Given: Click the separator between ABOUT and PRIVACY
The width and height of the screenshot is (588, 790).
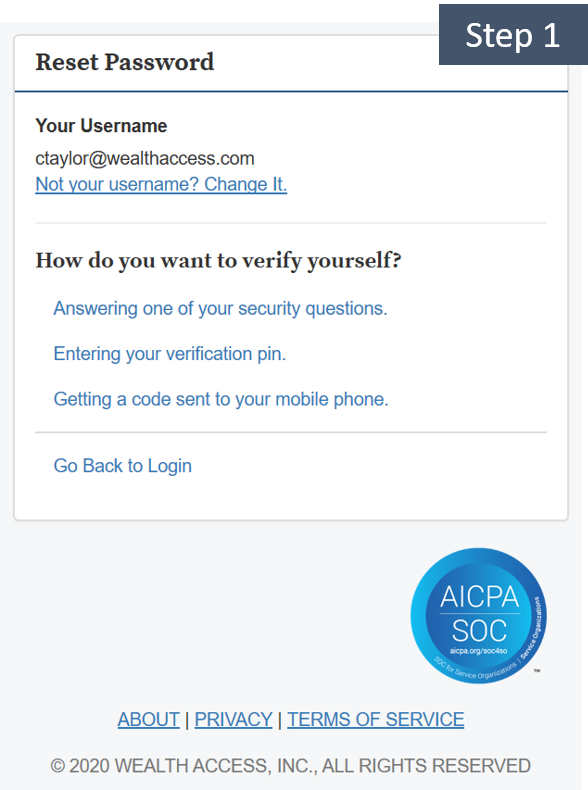Looking at the screenshot, I should click(x=187, y=719).
